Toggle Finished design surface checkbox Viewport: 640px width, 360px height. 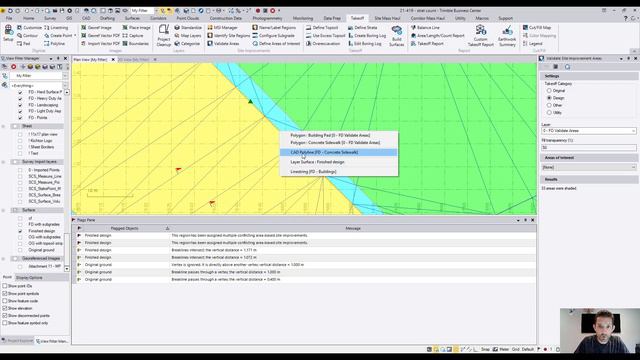pyautogui.click(x=20, y=231)
